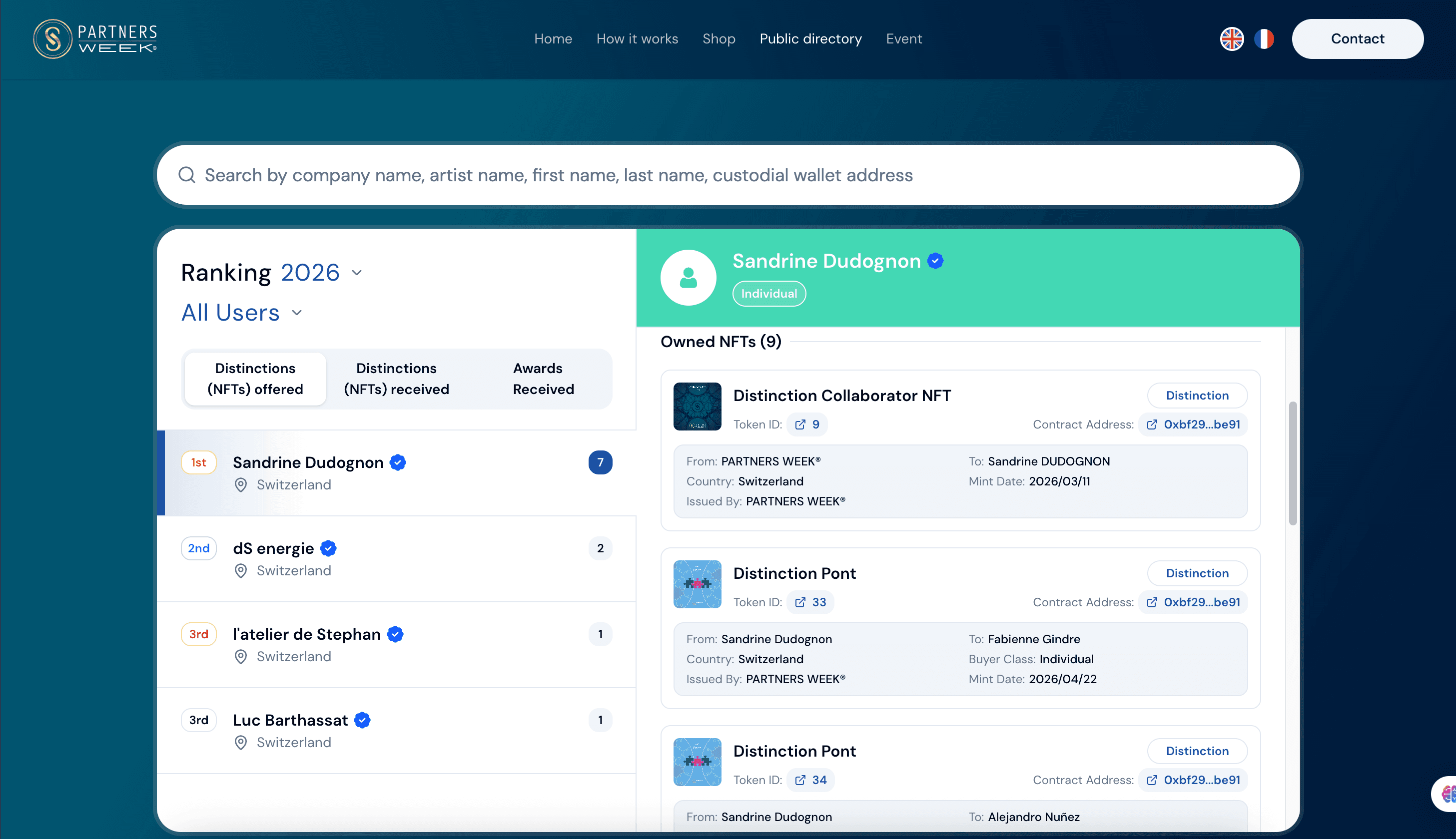Image resolution: width=1456 pixels, height=839 pixels.
Task: Click location pin under Luc Barthassat
Action: [241, 742]
